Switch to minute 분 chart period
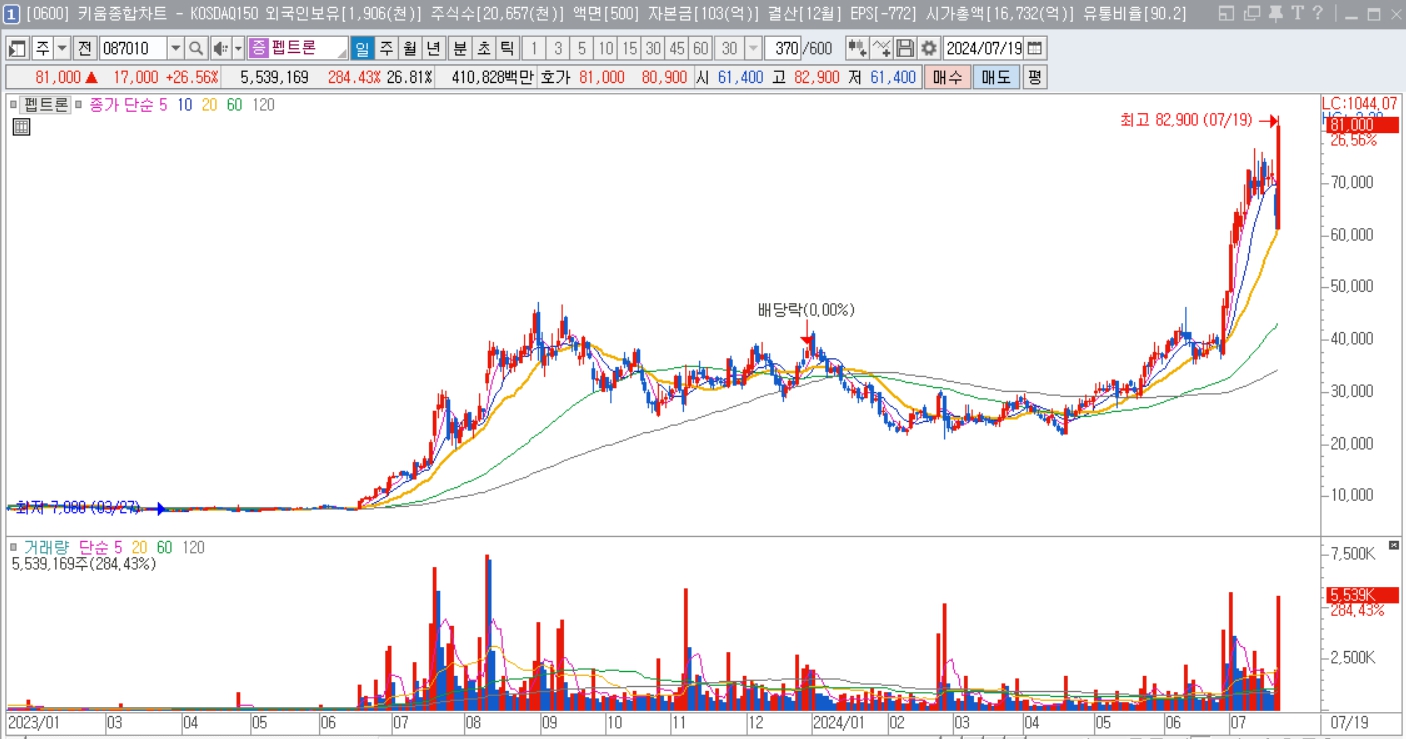Viewport: 1406px width, 739px height. coord(459,48)
